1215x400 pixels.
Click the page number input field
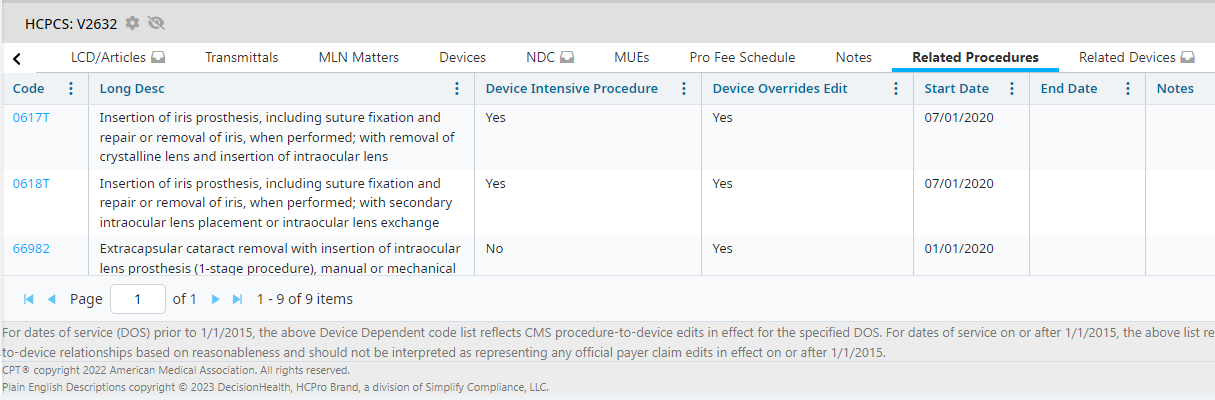(138, 299)
